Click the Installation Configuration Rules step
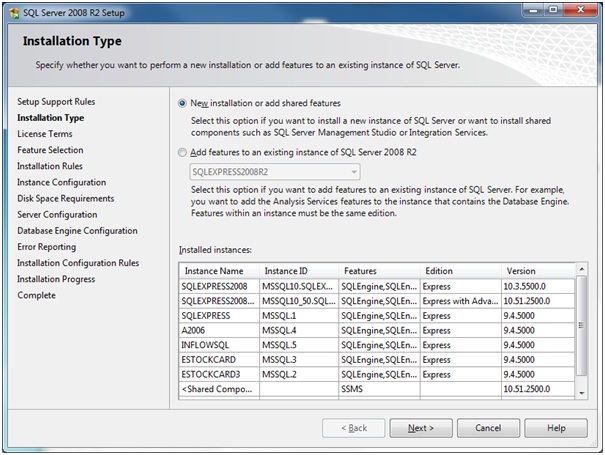605x455 pixels. coord(78,263)
